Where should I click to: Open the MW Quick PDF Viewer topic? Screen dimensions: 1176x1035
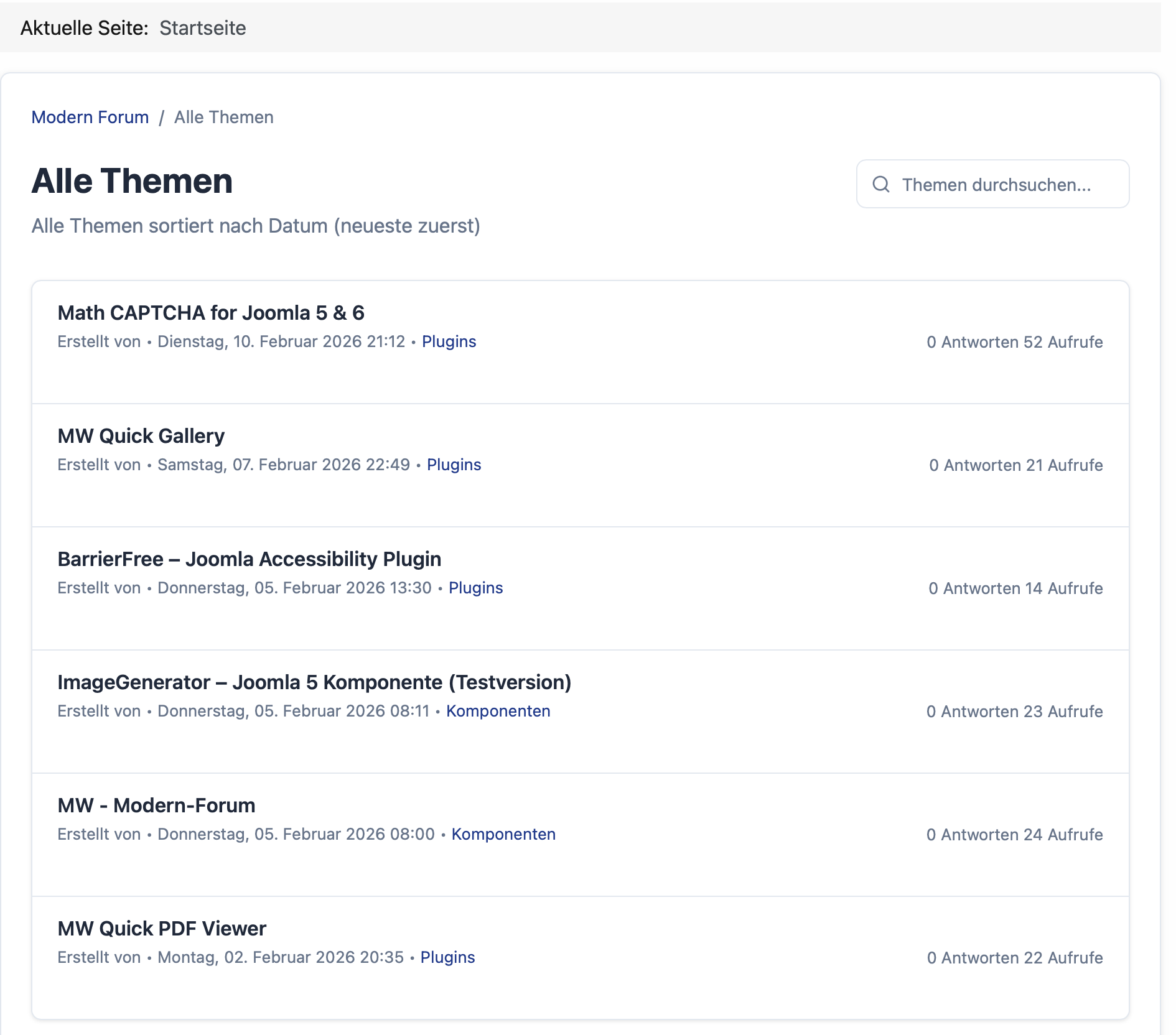(162, 929)
